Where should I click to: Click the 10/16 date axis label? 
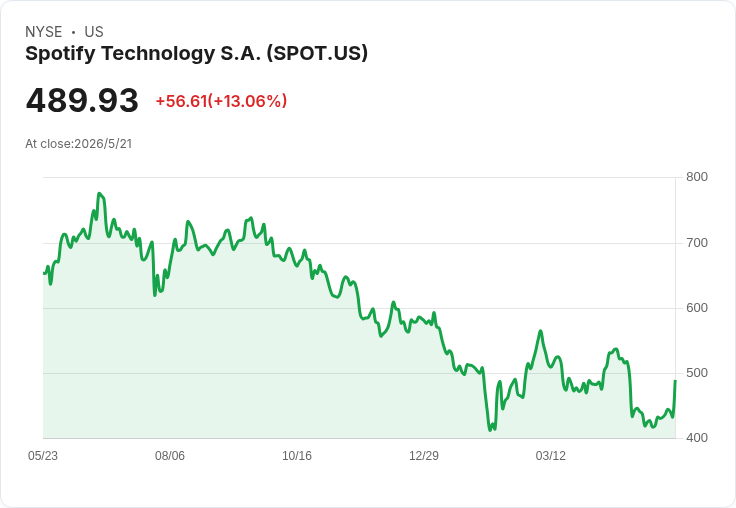tap(297, 455)
